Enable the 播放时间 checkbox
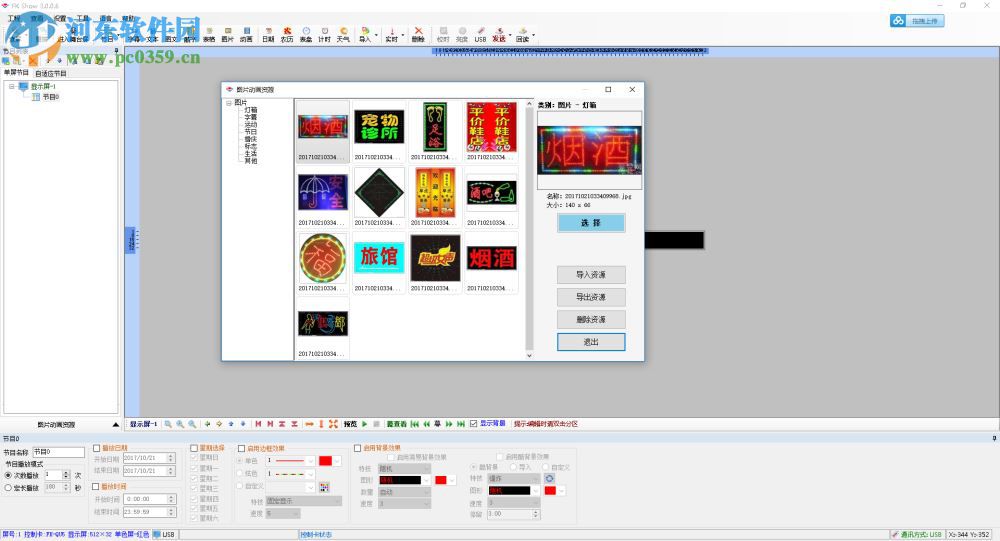This screenshot has width=1000, height=541. point(96,486)
